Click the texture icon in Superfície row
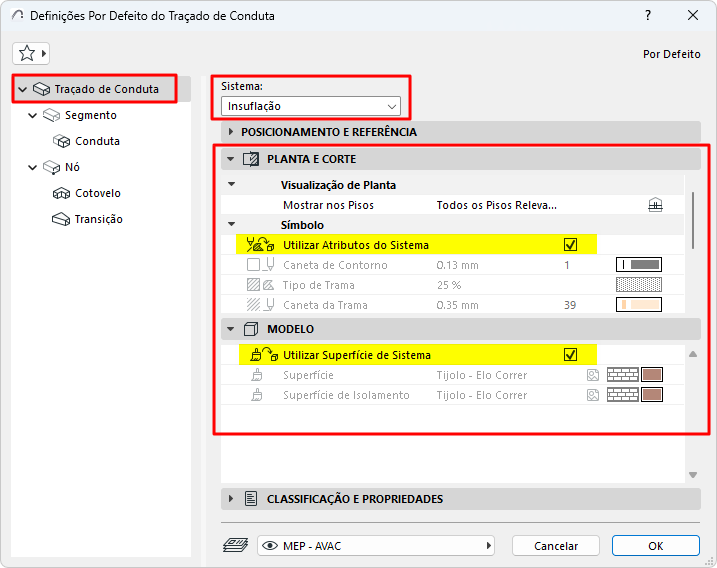Screen dimensions: 717x568 tap(593, 375)
